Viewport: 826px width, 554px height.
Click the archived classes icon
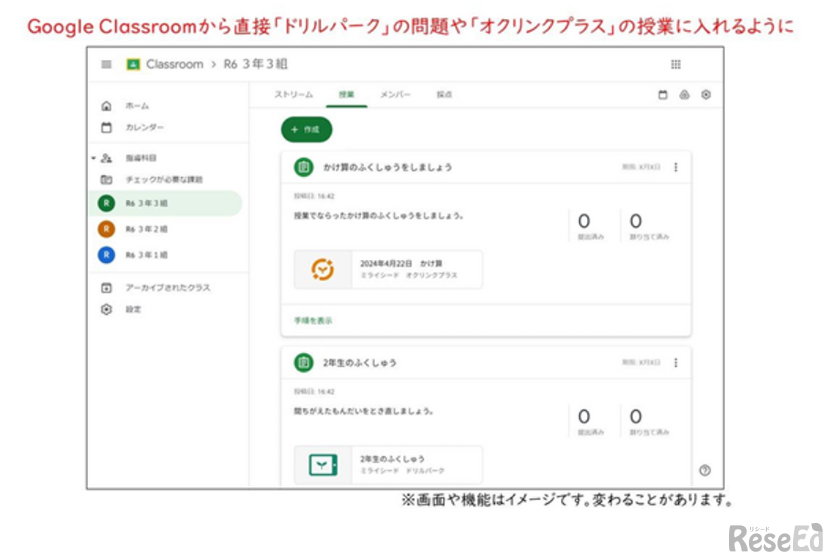click(x=106, y=288)
